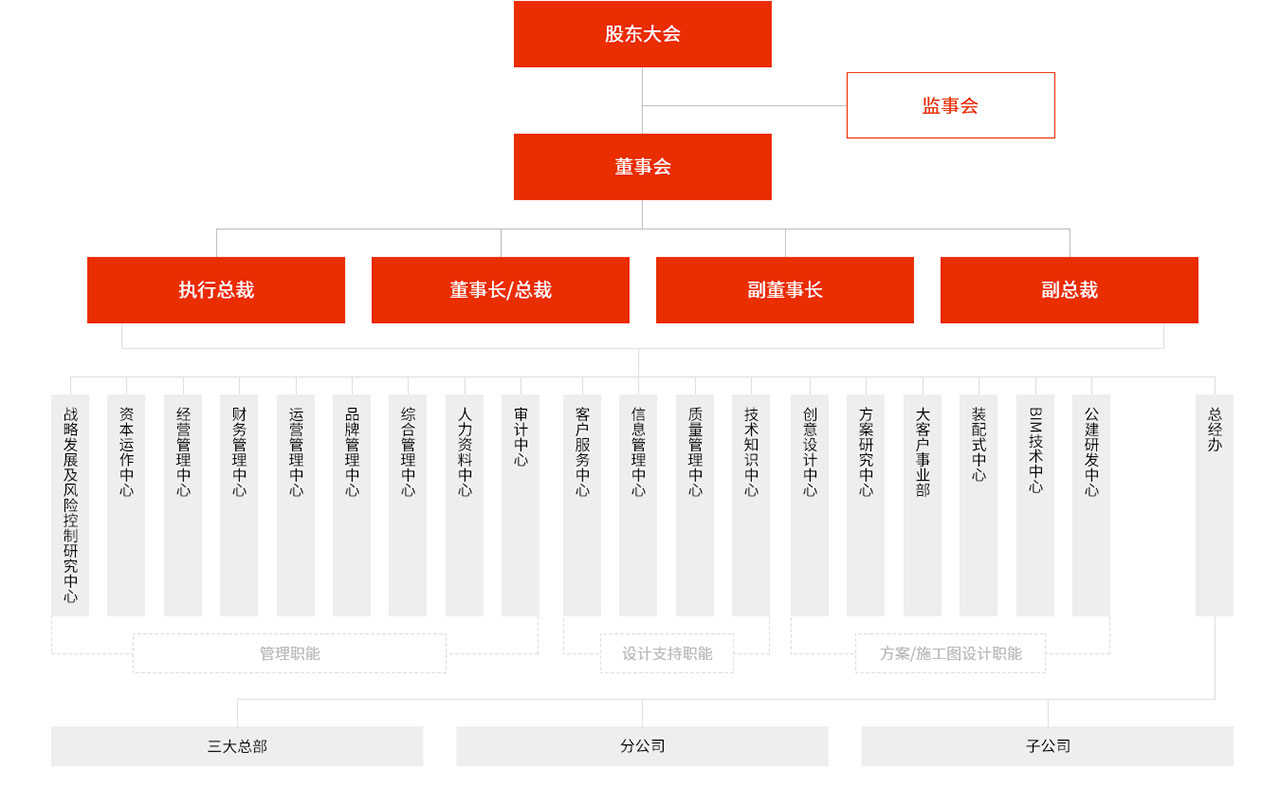Choose the BIM技术中心 column
1280x788 pixels.
coord(1036,505)
